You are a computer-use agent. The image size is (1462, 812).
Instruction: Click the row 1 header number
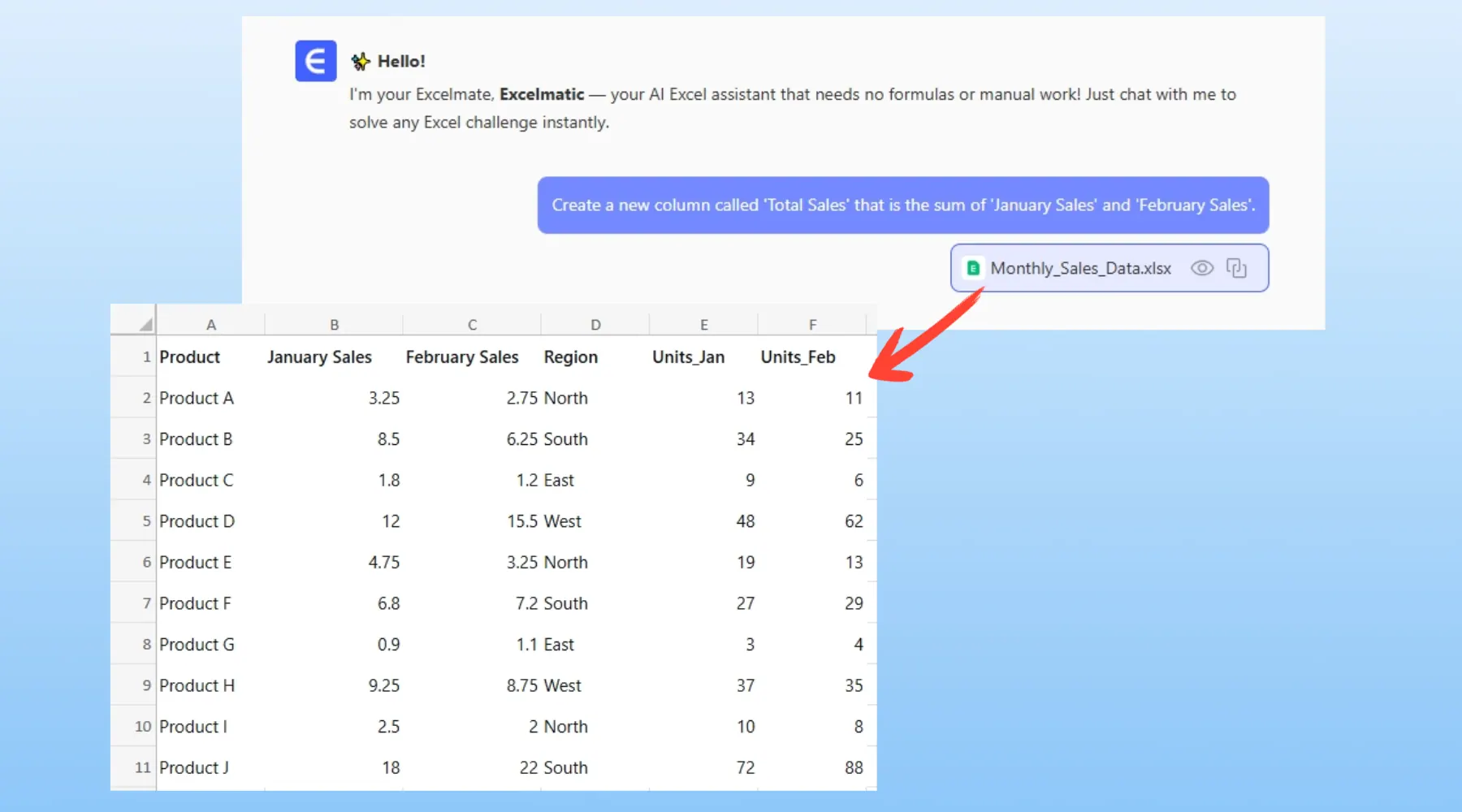pos(146,357)
